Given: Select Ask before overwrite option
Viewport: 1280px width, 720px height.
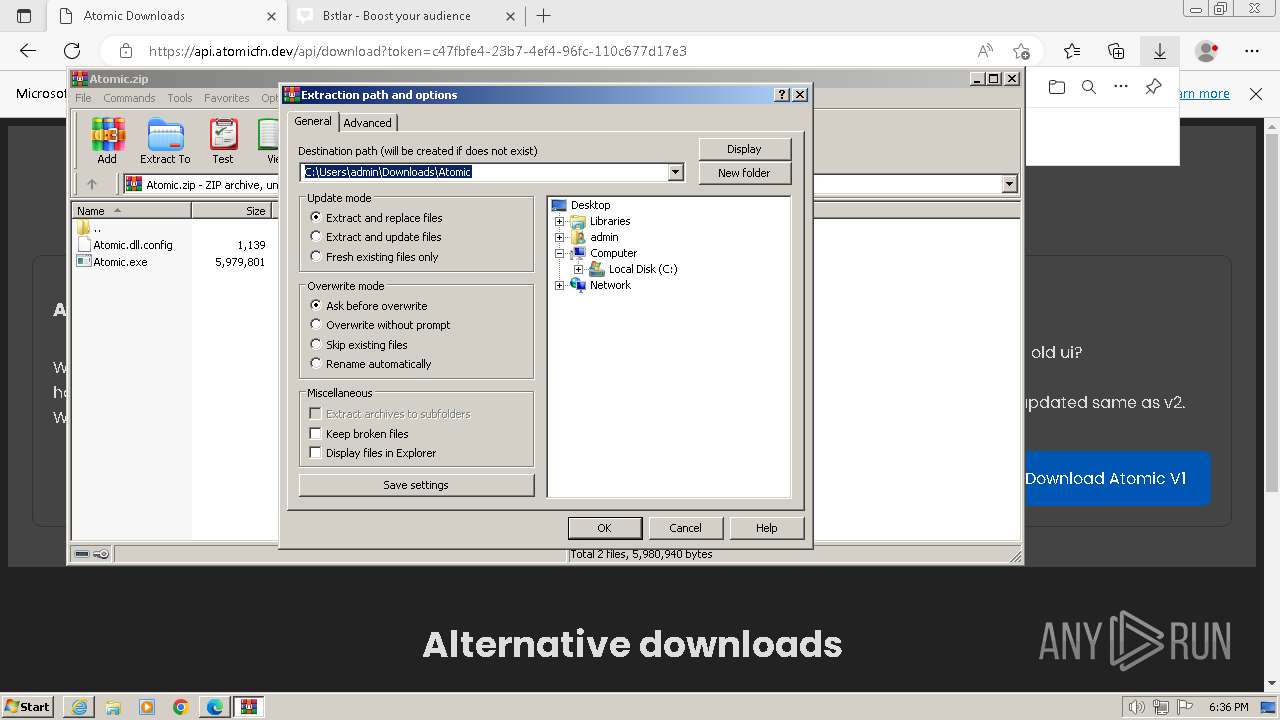Looking at the screenshot, I should (369, 306).
